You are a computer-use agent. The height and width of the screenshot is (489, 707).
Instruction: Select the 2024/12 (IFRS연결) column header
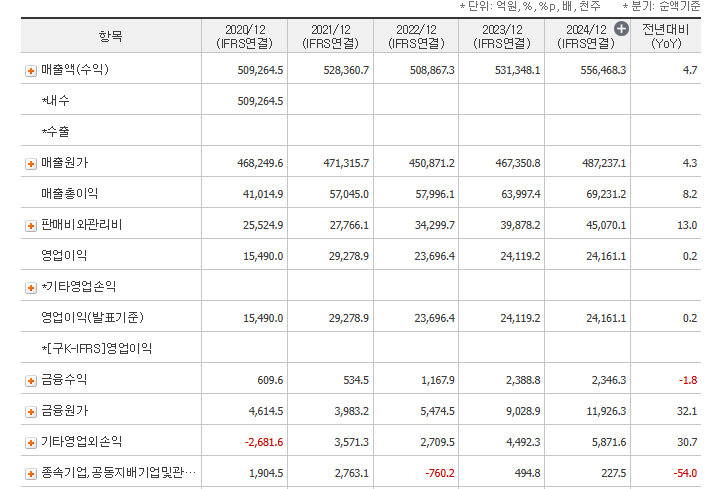click(588, 36)
